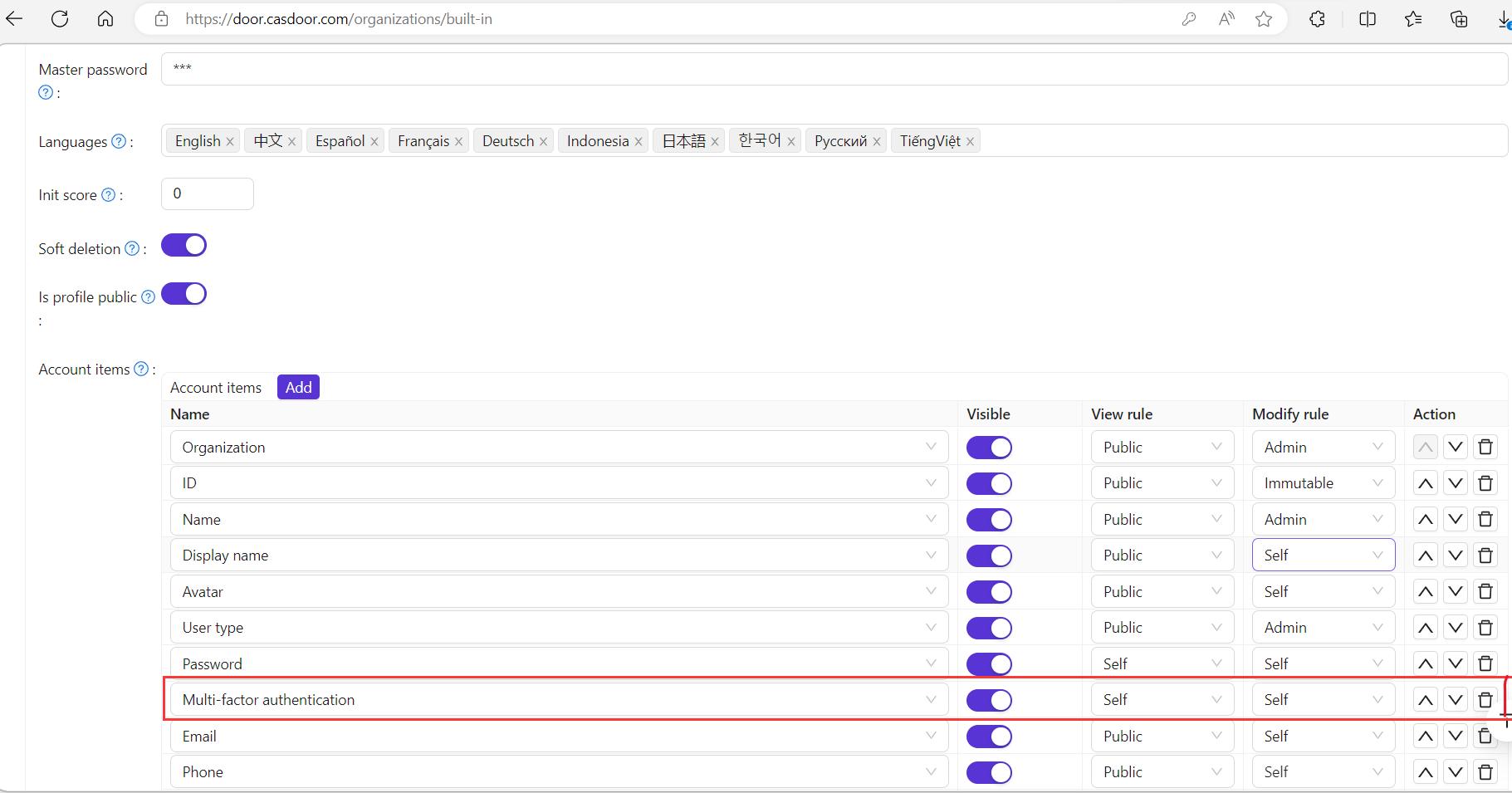This screenshot has width=1512, height=793.
Task: Move the ID row up
Action: [1425, 483]
